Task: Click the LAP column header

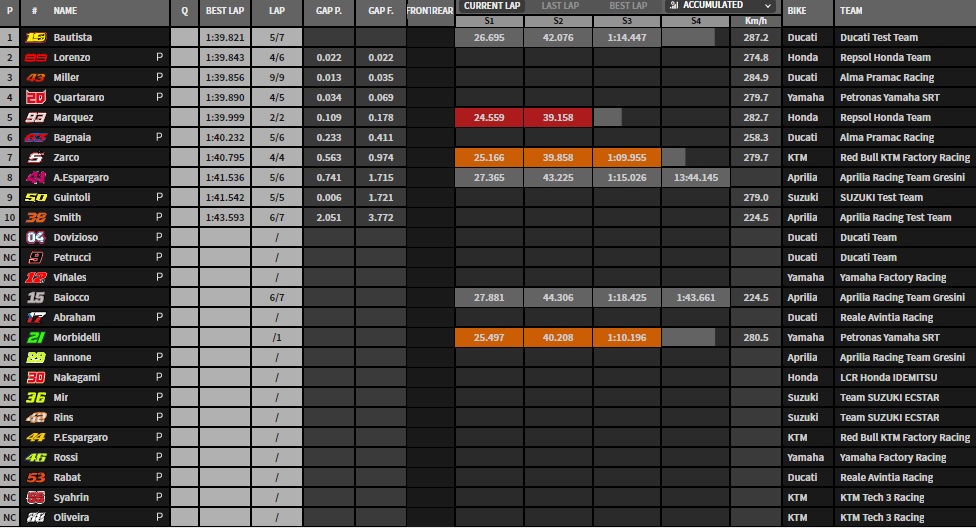Action: [277, 11]
